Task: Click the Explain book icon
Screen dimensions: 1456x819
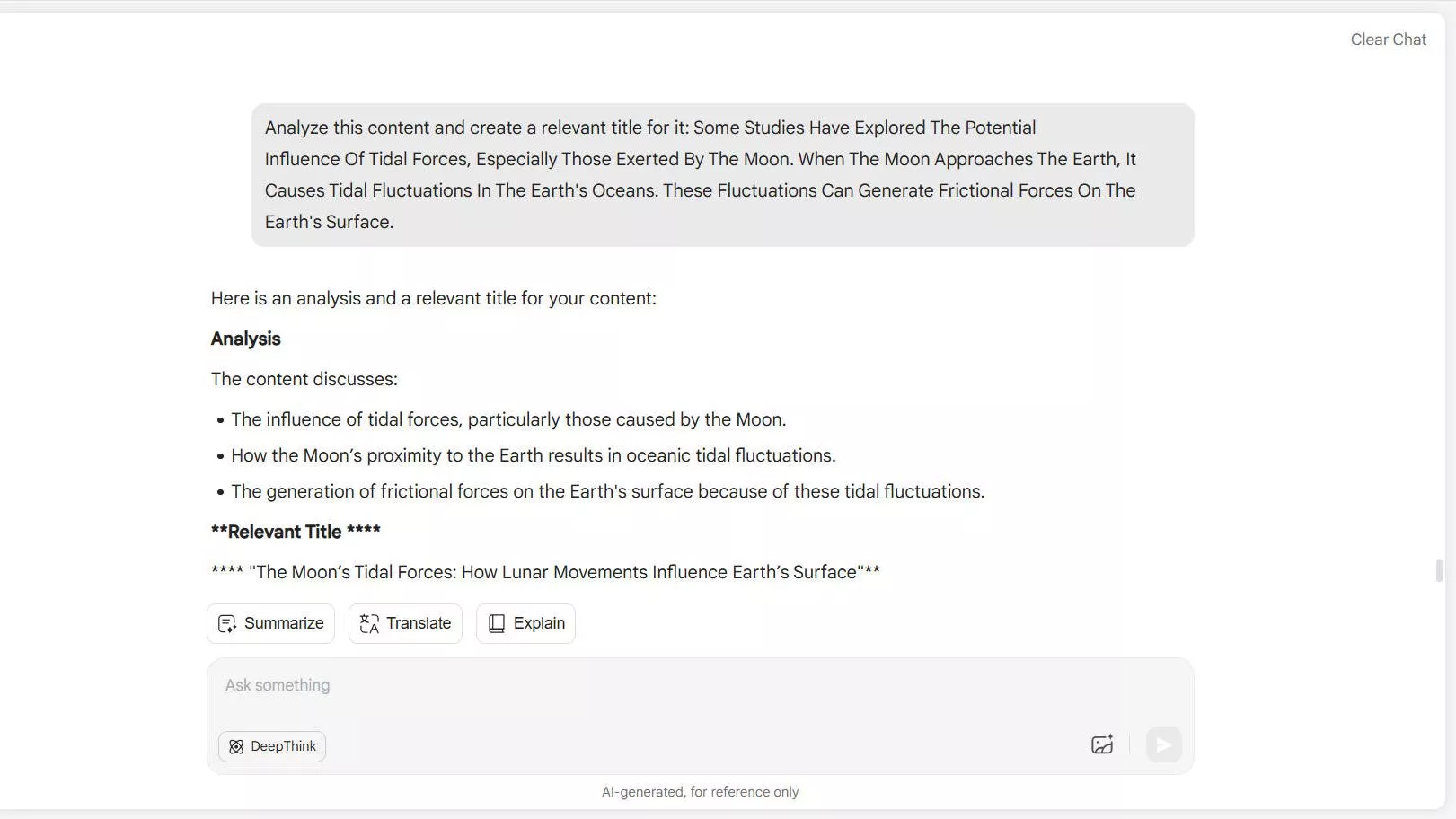Action: pyautogui.click(x=497, y=623)
